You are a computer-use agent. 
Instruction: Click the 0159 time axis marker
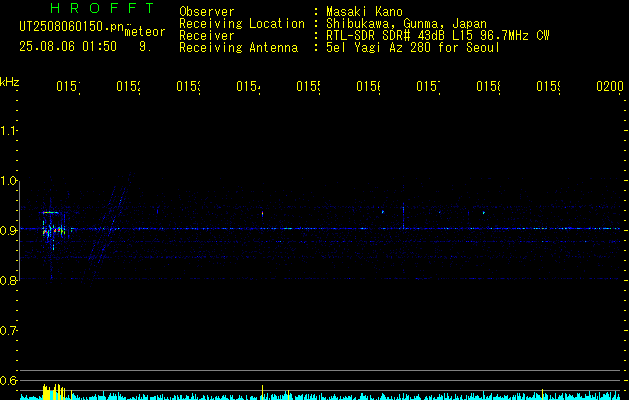[548, 86]
